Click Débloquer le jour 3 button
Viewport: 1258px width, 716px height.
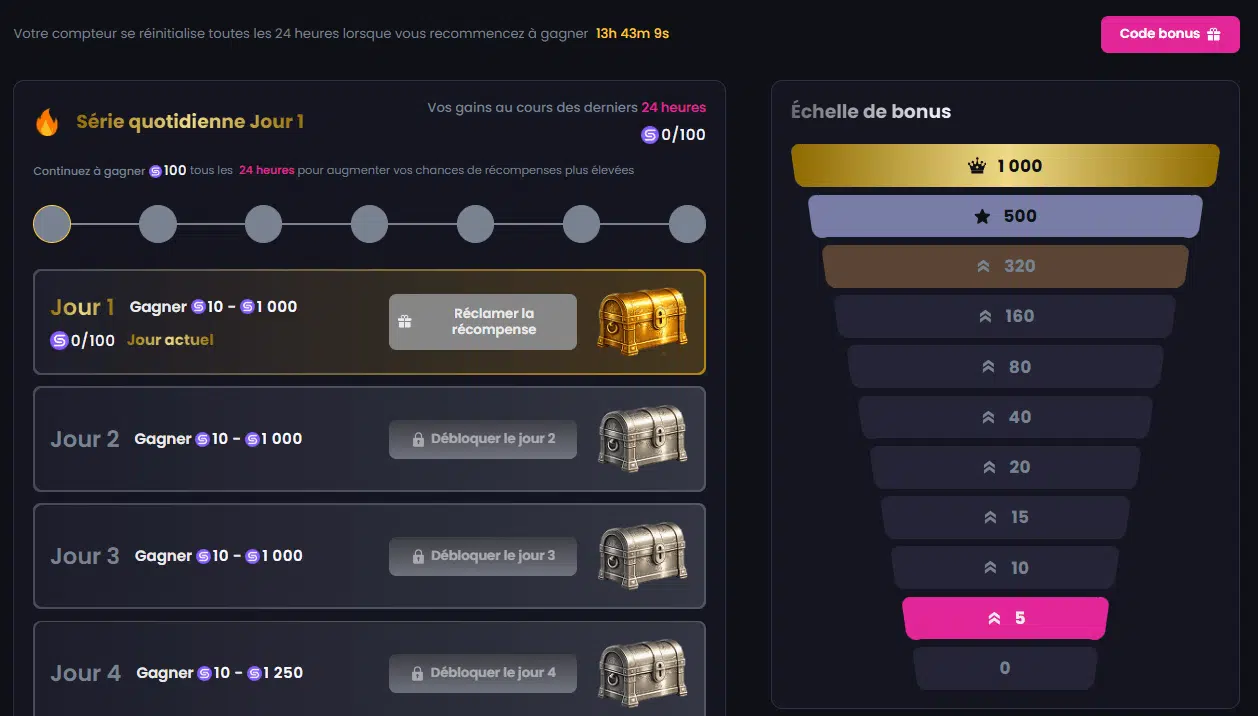point(483,556)
